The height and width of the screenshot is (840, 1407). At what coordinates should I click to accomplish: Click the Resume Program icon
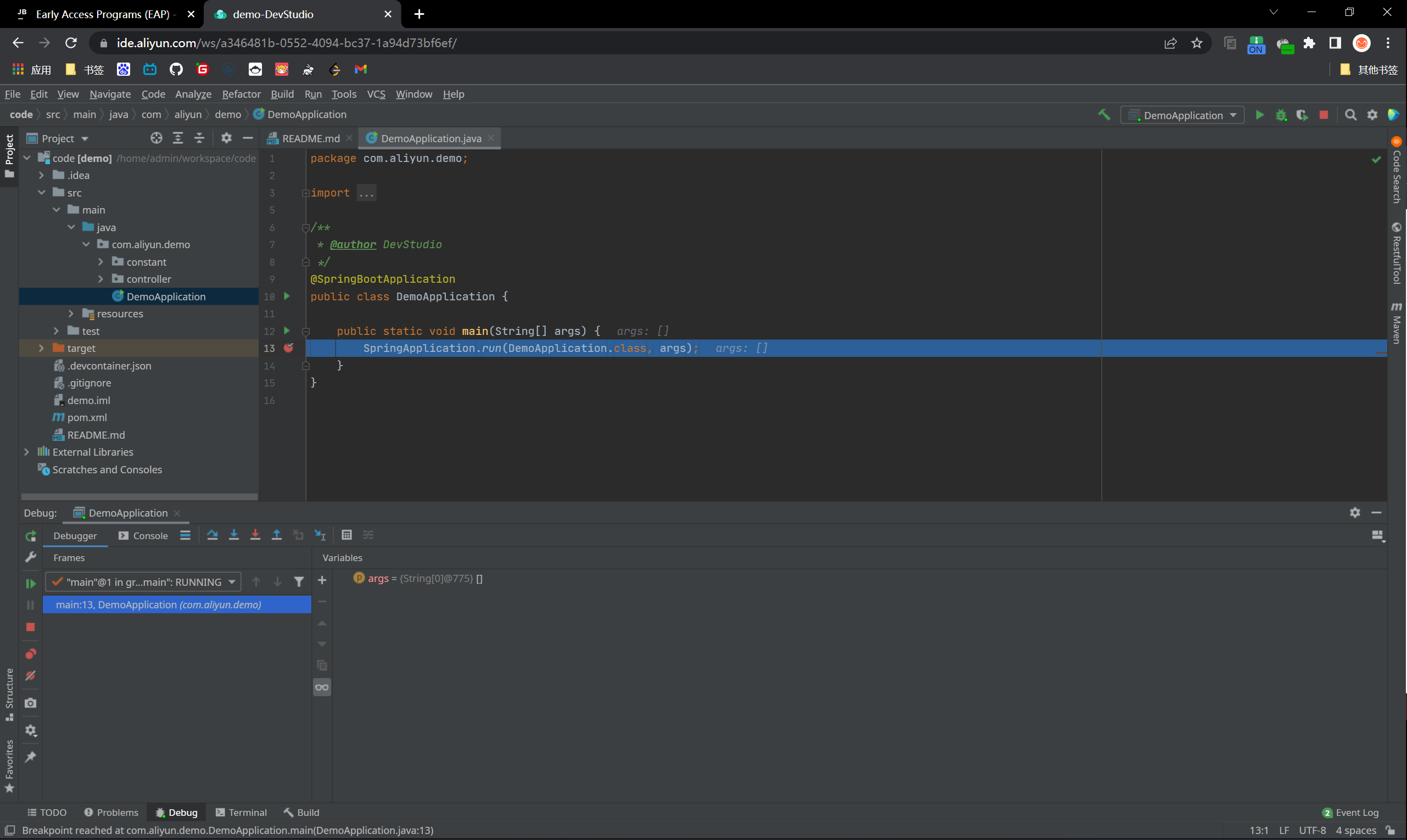click(31, 583)
